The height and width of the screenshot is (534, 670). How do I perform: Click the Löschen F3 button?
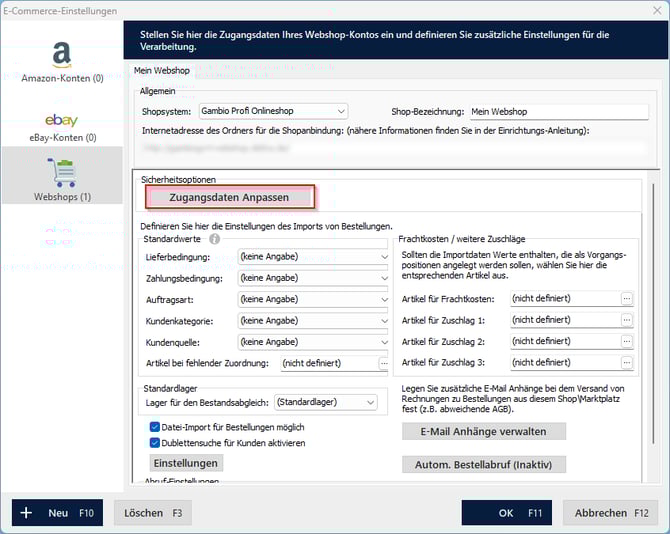(x=153, y=513)
